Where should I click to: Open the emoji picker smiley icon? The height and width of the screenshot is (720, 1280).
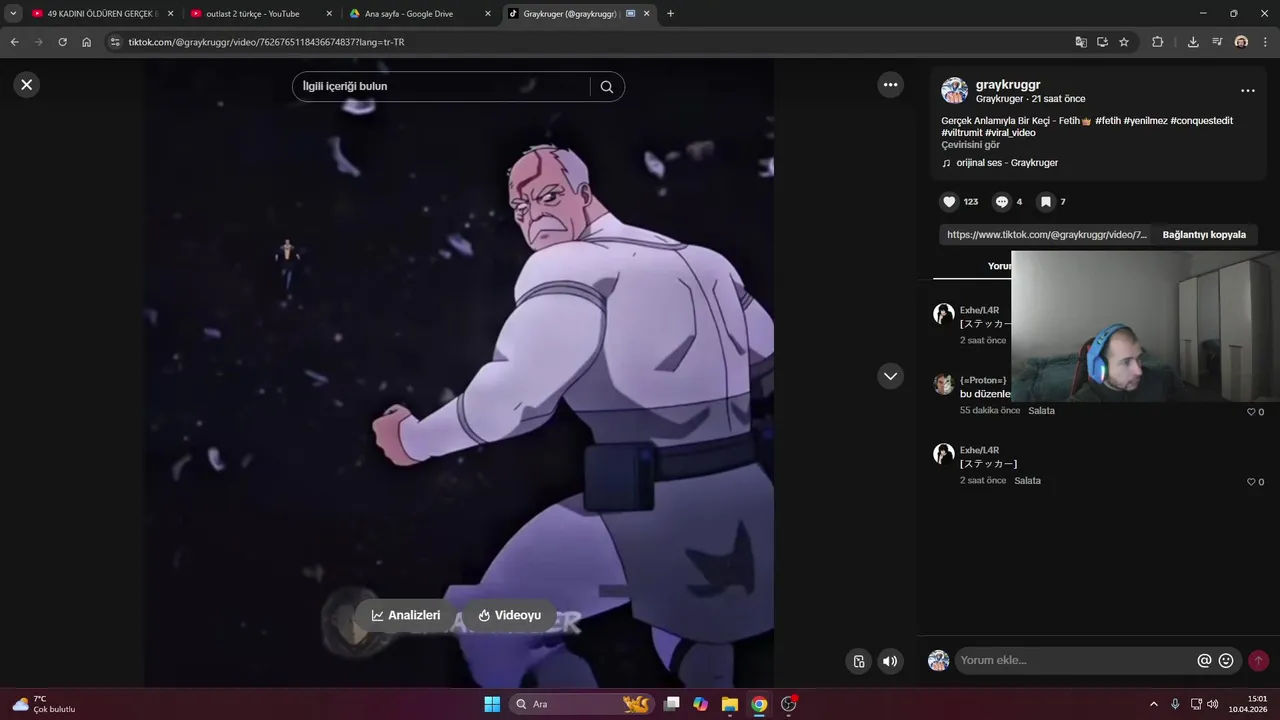(1226, 661)
